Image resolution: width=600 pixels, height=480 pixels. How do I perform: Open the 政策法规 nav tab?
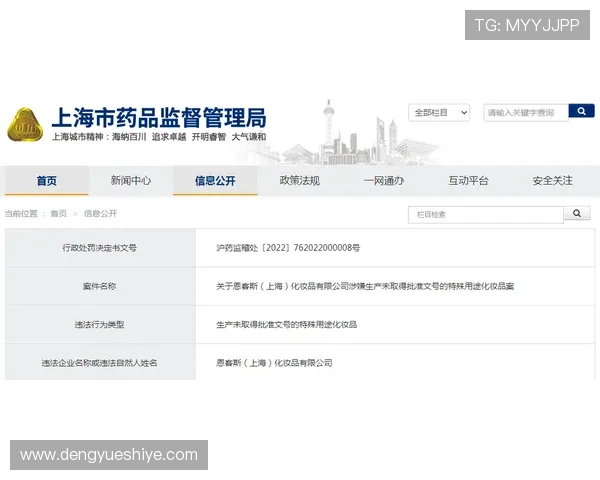[300, 181]
